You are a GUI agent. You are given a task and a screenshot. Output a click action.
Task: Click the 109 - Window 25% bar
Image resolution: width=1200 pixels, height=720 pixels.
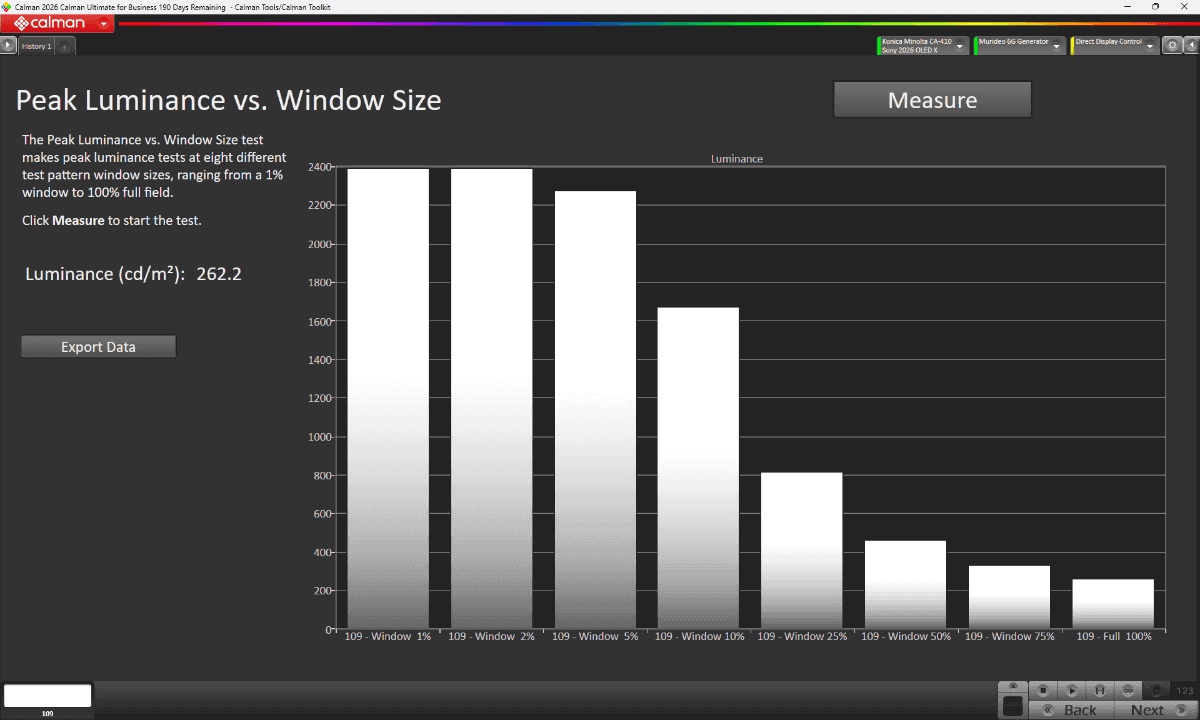tap(801, 551)
